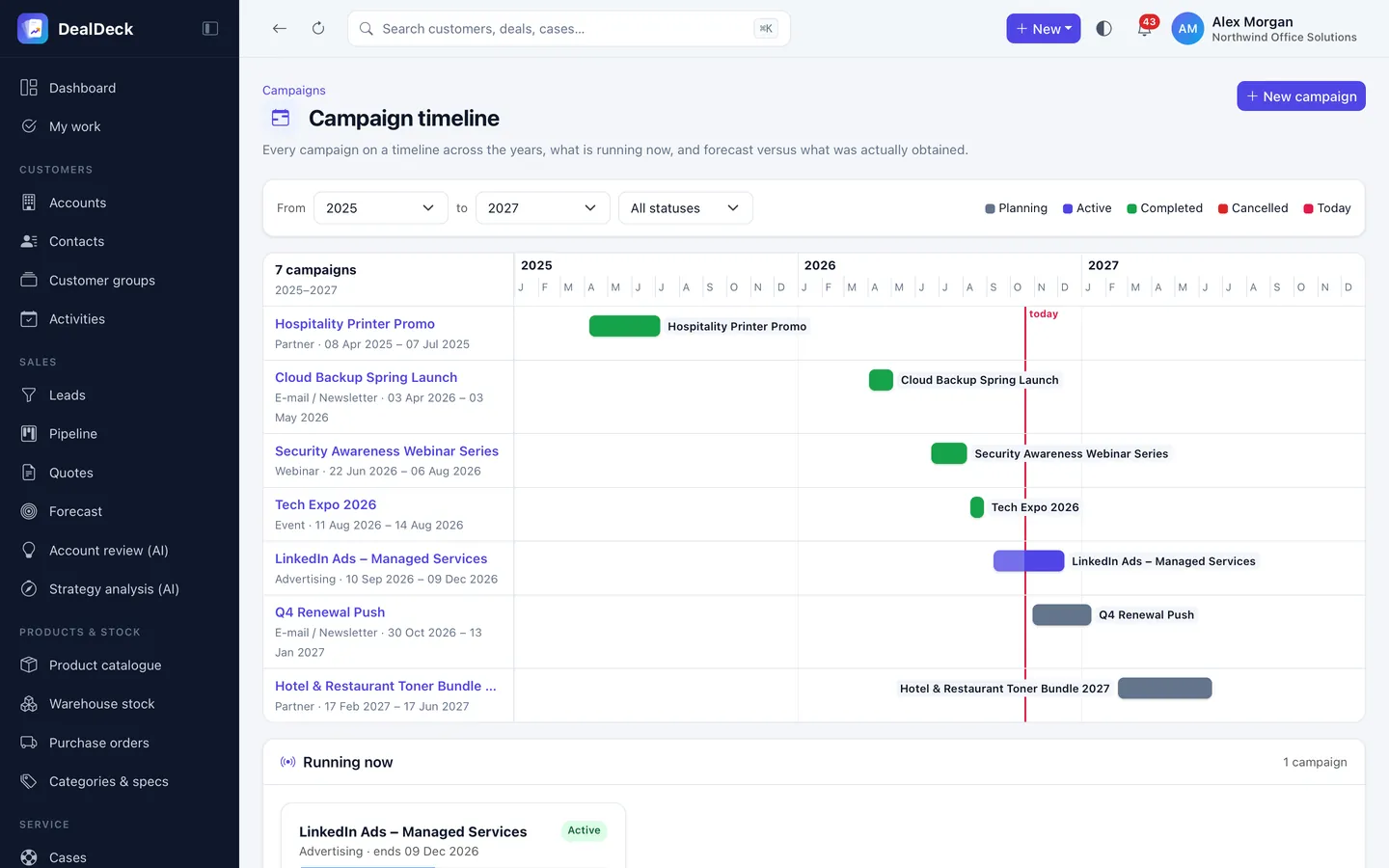Click the Leads funnel icon
Screen dimensions: 1389x868
tap(29, 395)
